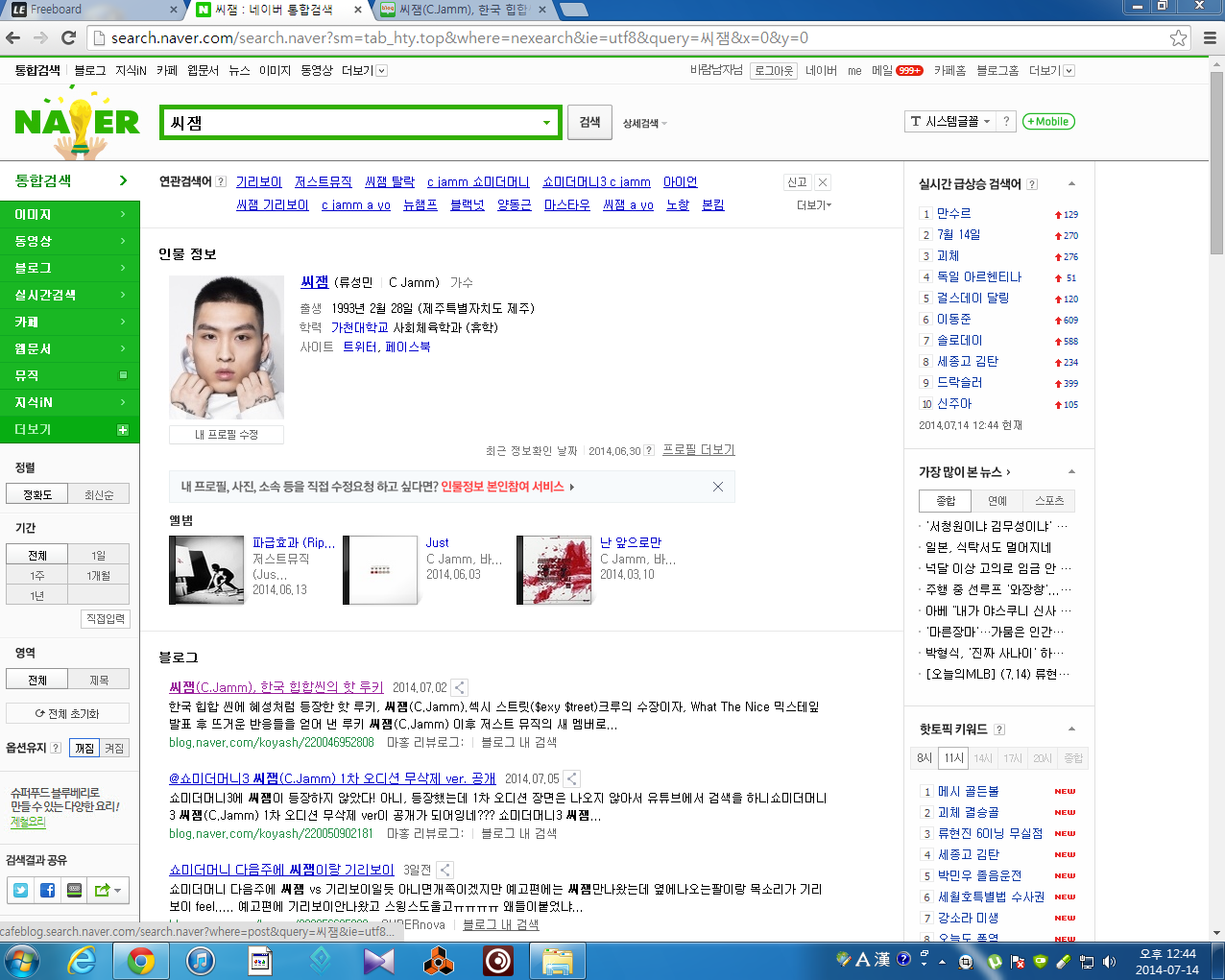This screenshot has width=1225, height=980.
Task: Click the volume speaker icon in system tray
Action: 1109,961
